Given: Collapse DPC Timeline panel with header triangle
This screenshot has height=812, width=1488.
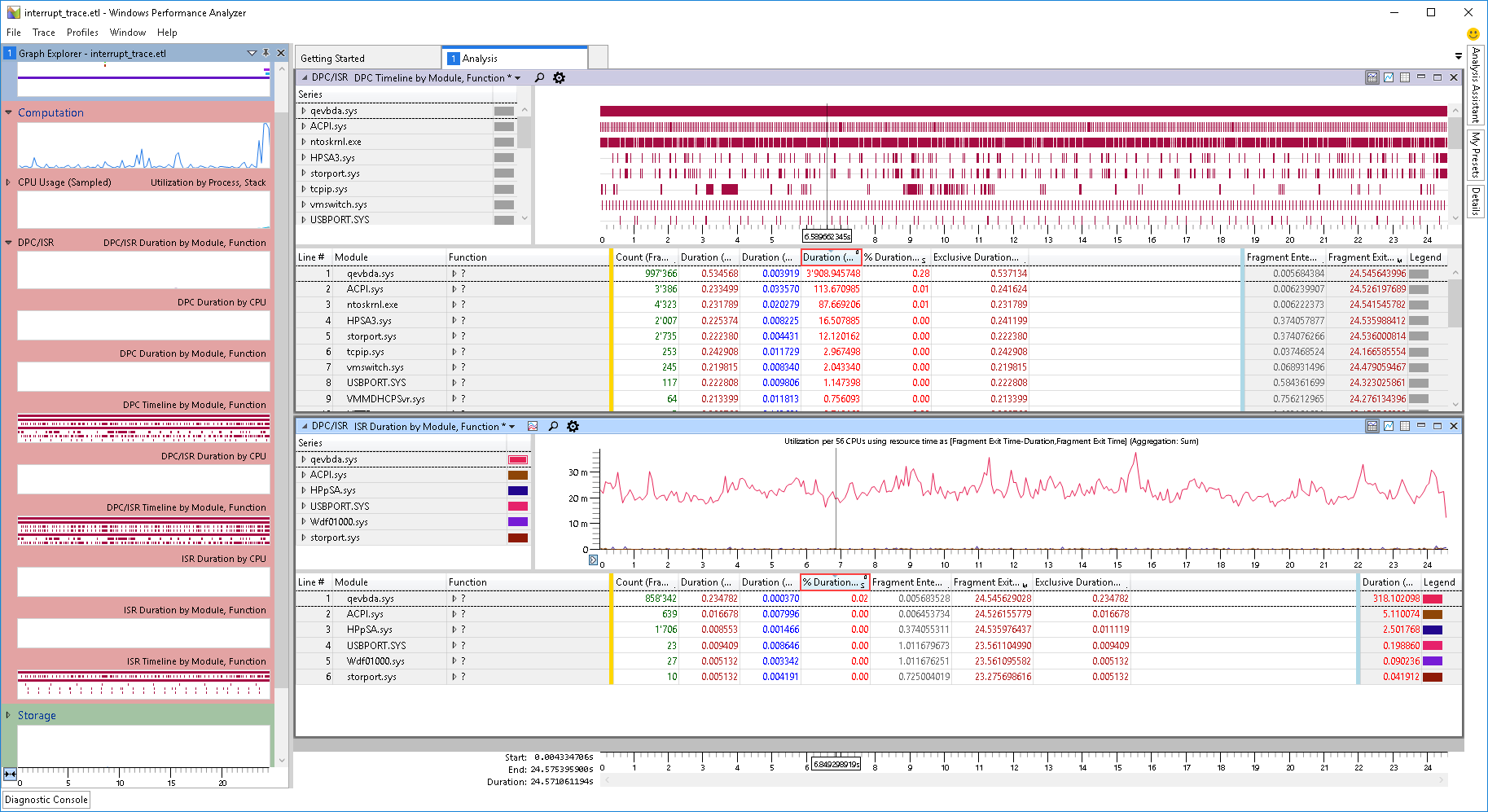Looking at the screenshot, I should click(x=305, y=77).
